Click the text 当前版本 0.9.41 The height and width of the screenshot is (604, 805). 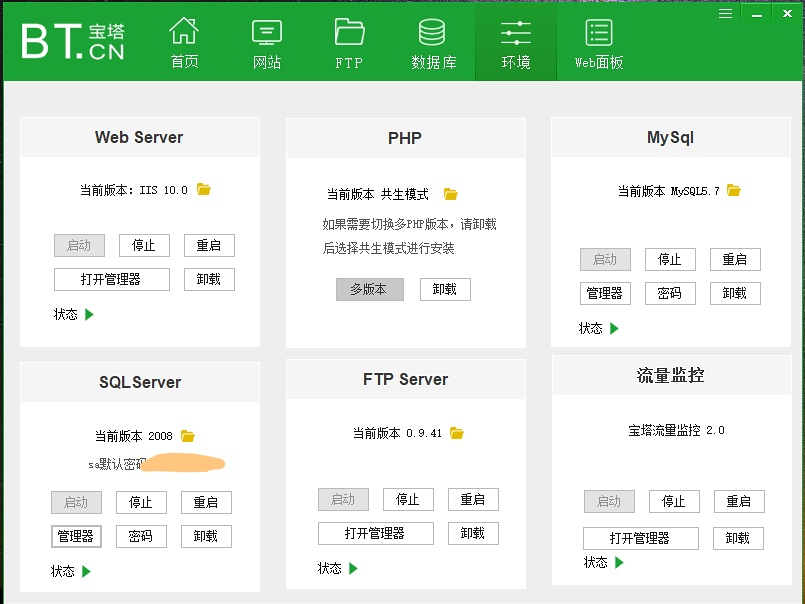(397, 433)
